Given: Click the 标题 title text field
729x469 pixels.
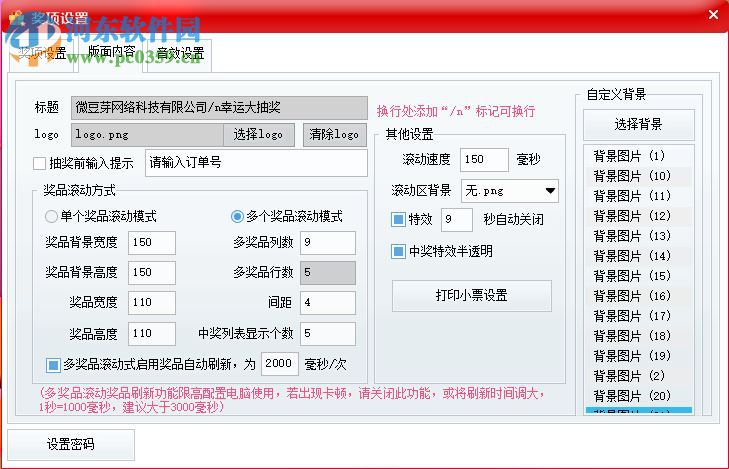Looking at the screenshot, I should (x=219, y=108).
